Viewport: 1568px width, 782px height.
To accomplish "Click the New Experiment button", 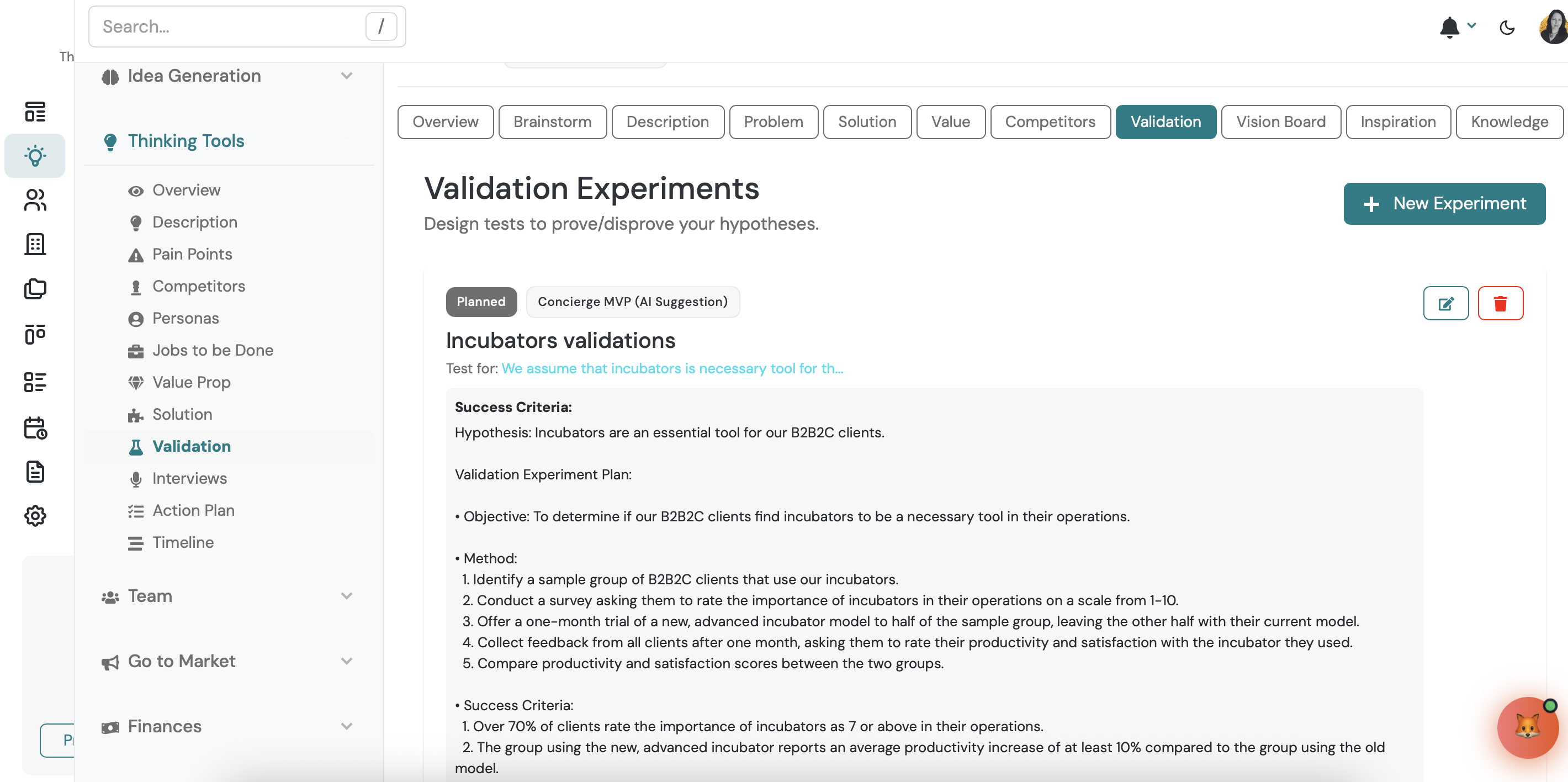I will (x=1443, y=203).
